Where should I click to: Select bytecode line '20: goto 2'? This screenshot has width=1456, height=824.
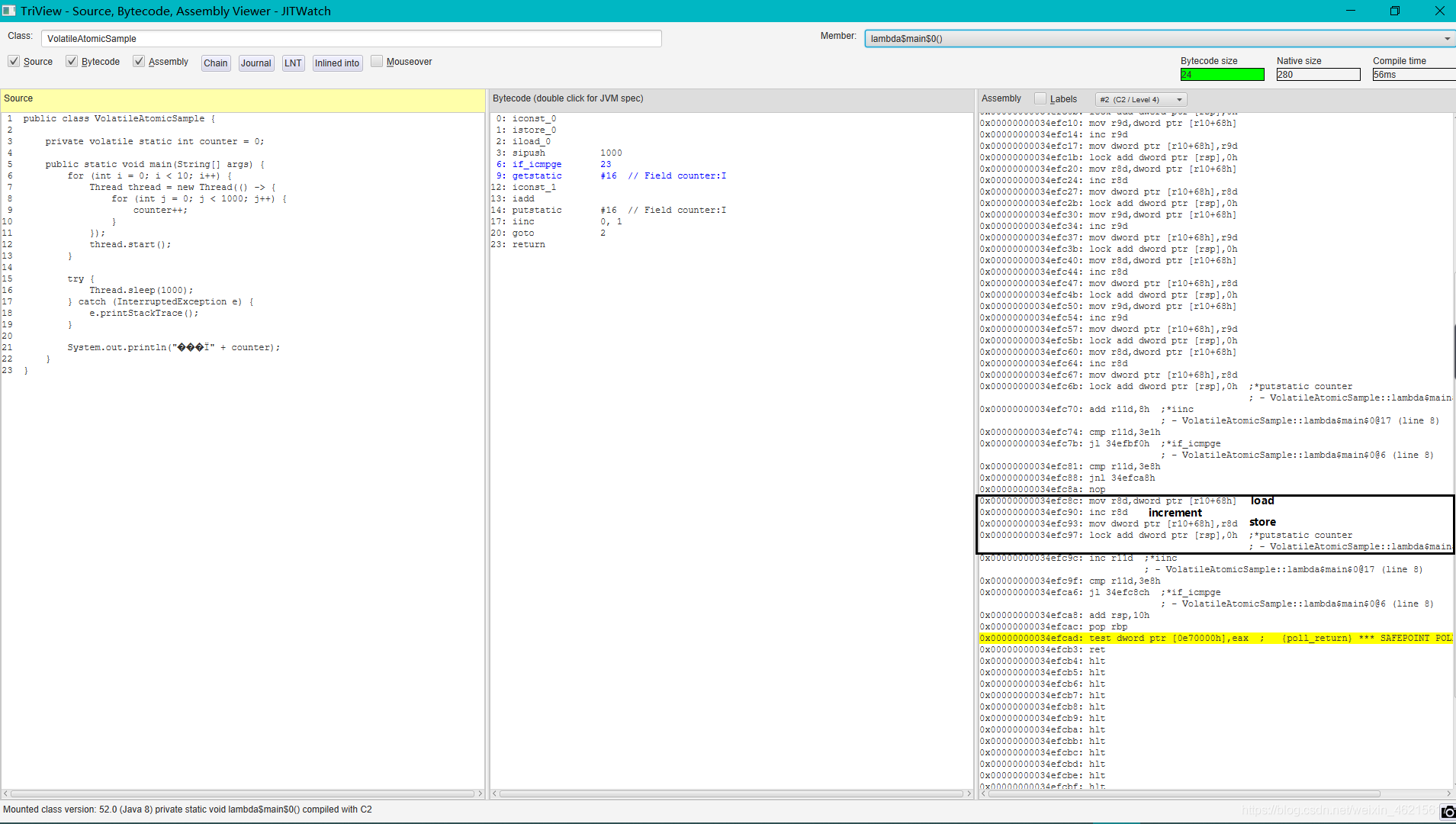pyautogui.click(x=548, y=233)
